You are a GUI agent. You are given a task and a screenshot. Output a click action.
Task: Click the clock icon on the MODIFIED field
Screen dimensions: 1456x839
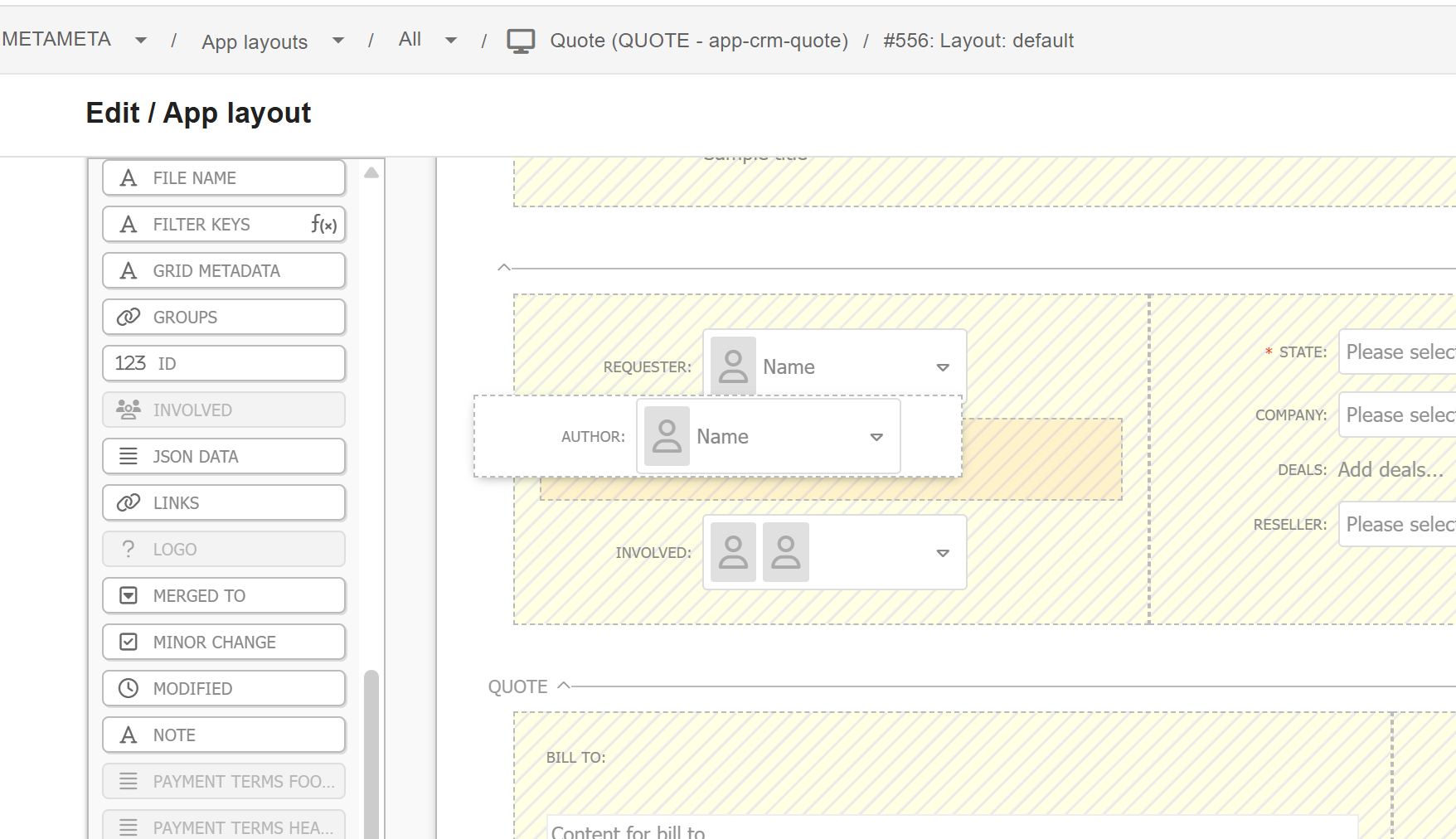point(128,688)
